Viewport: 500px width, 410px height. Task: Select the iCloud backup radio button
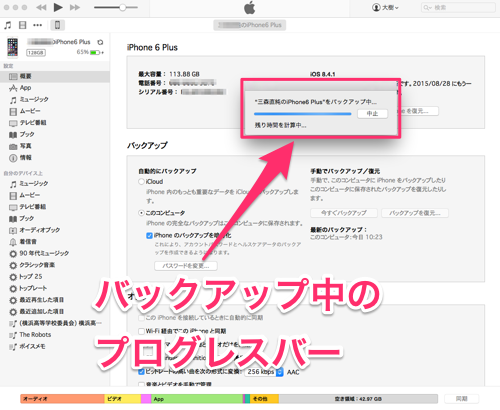pos(141,182)
